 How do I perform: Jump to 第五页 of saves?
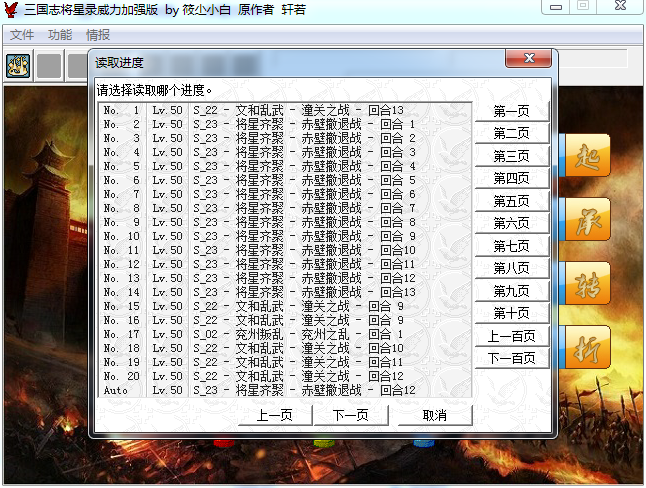pos(512,201)
